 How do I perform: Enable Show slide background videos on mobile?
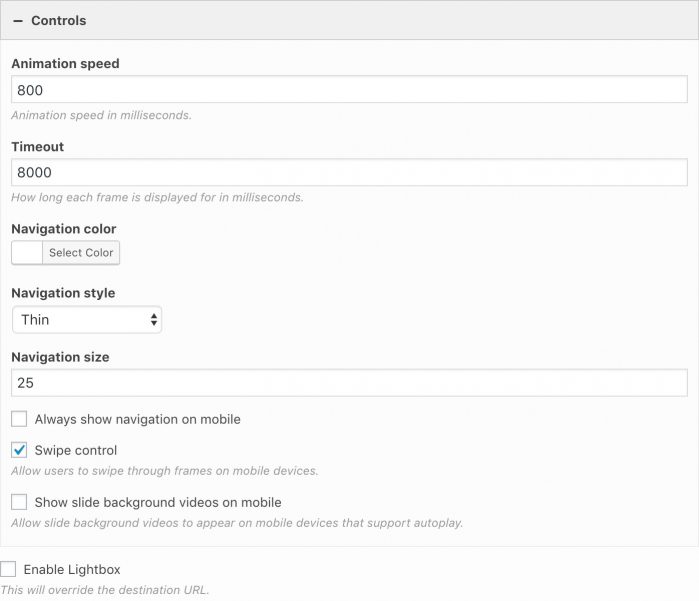19,502
